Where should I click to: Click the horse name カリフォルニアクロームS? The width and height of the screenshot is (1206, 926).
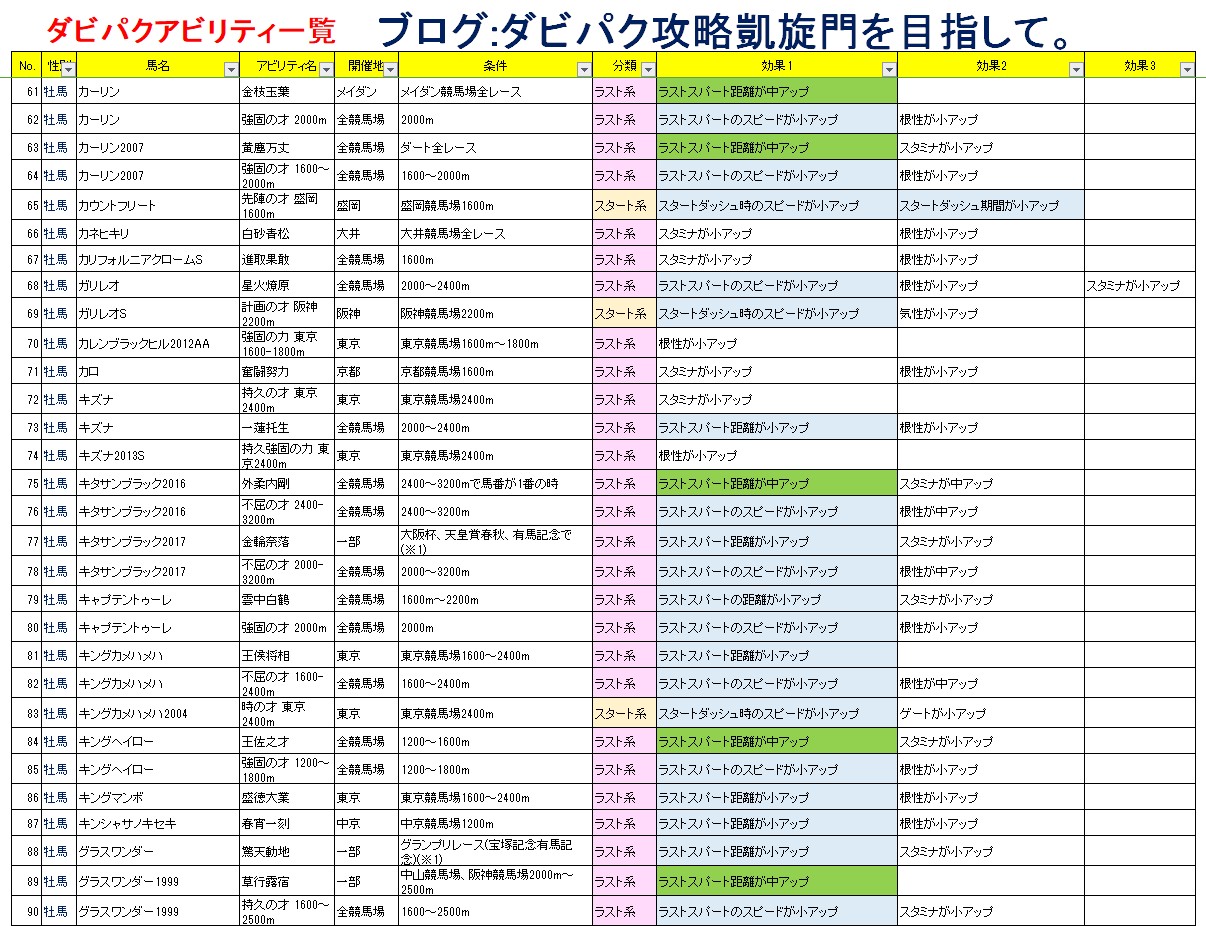(x=141, y=260)
